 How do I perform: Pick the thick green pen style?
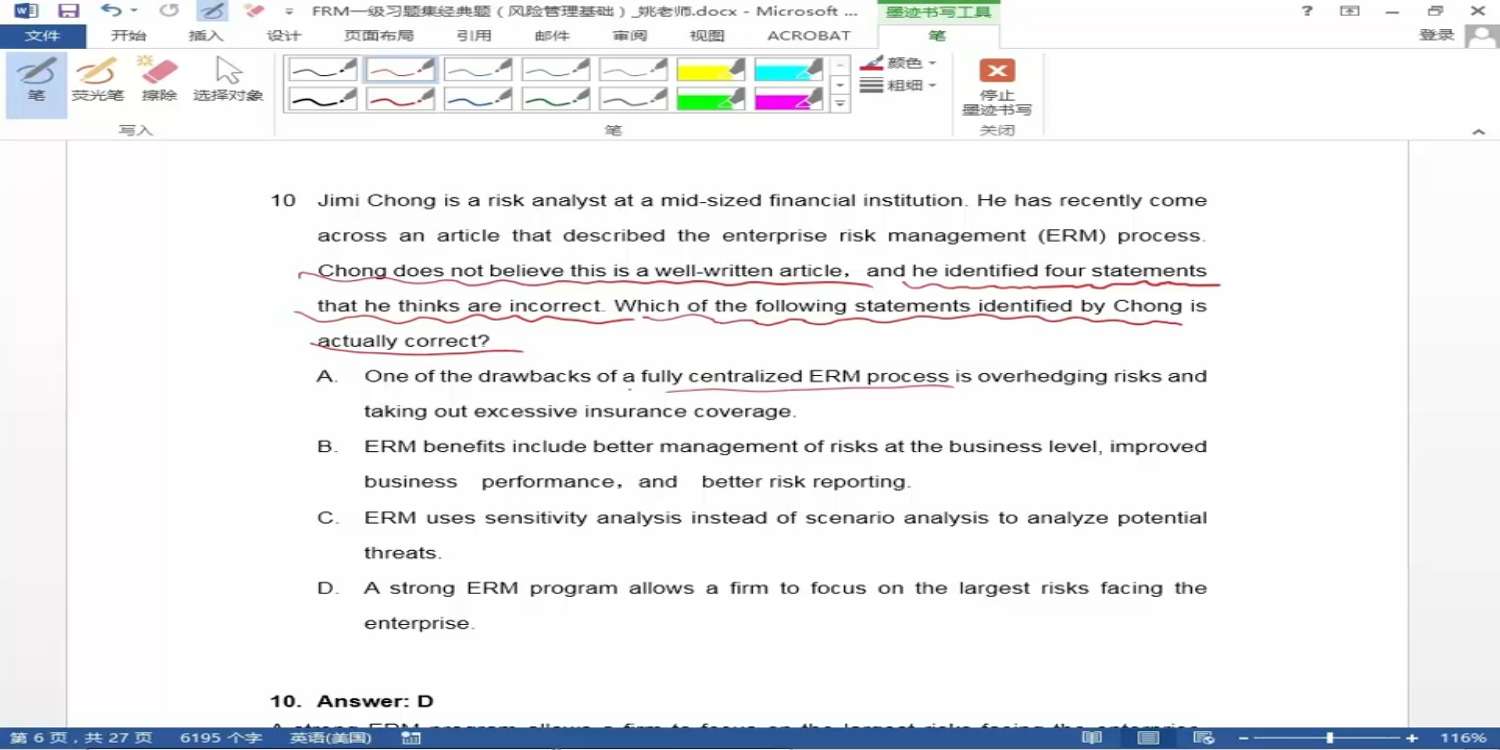556,98
